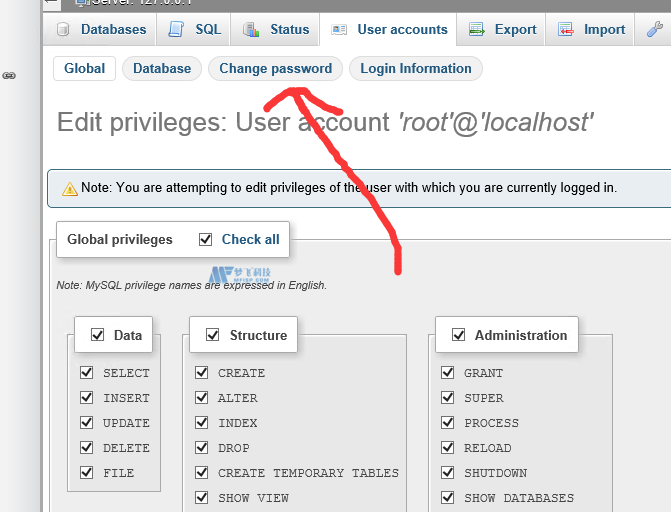Toggle the Administration group checkbox
Image resolution: width=671 pixels, height=512 pixels.
459,336
